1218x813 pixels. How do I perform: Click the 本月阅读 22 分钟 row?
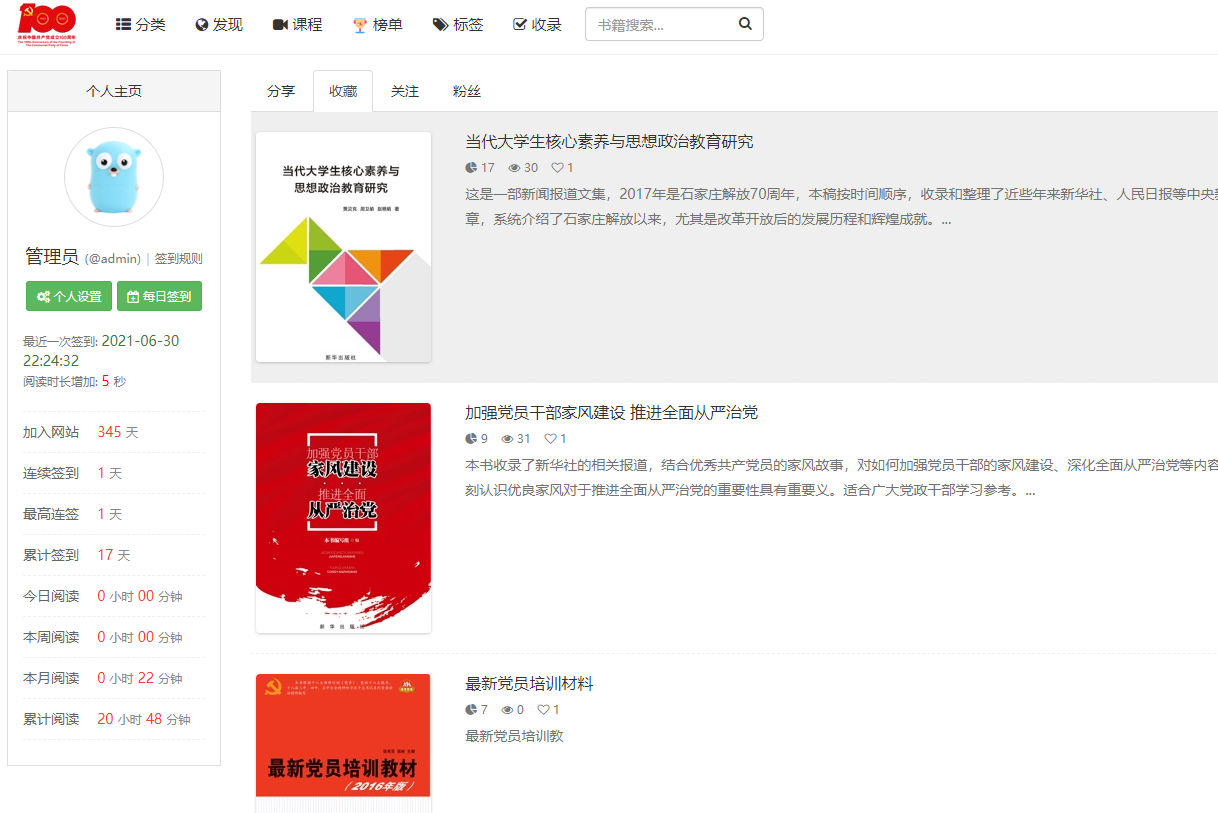[x=114, y=678]
